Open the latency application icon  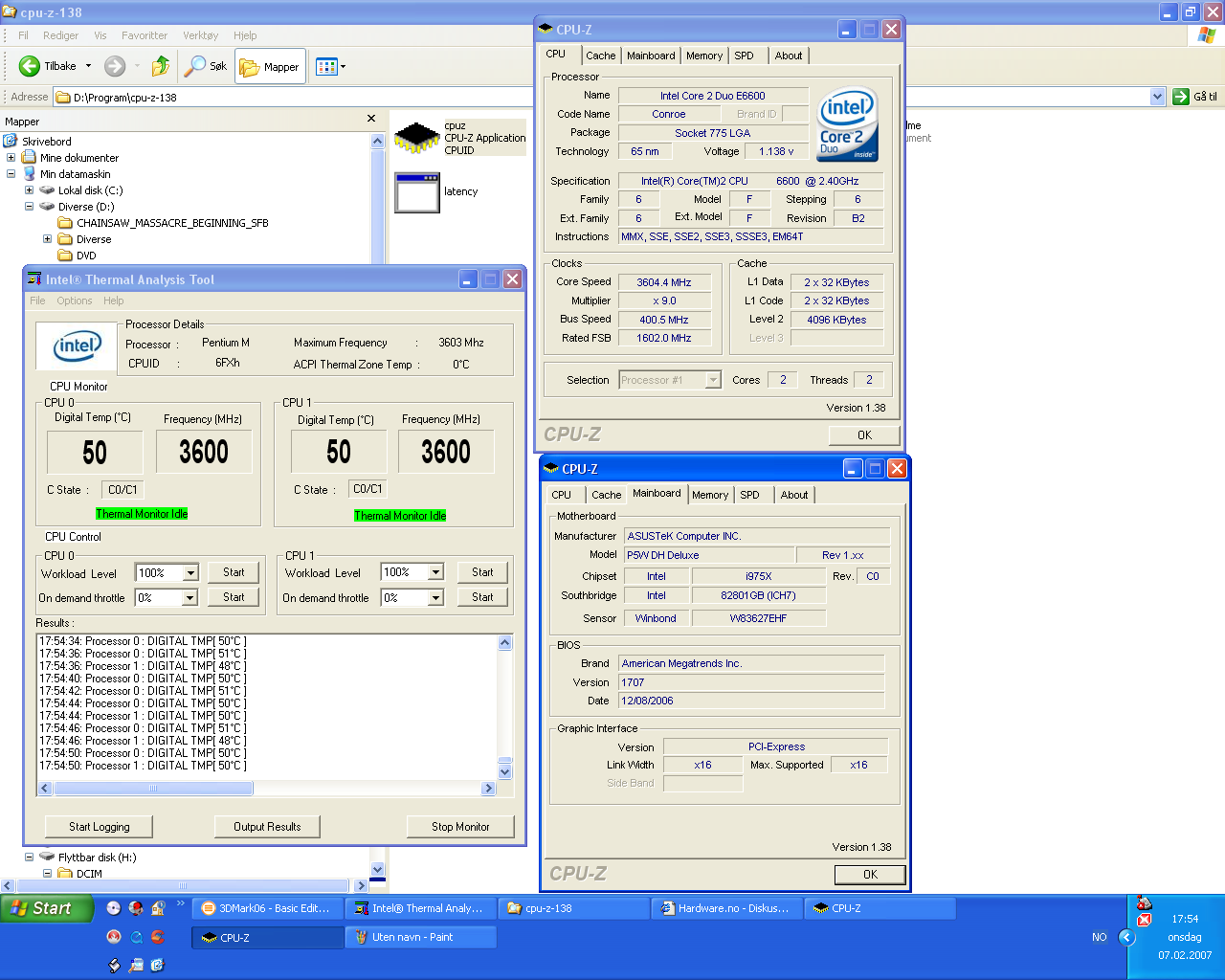point(417,192)
